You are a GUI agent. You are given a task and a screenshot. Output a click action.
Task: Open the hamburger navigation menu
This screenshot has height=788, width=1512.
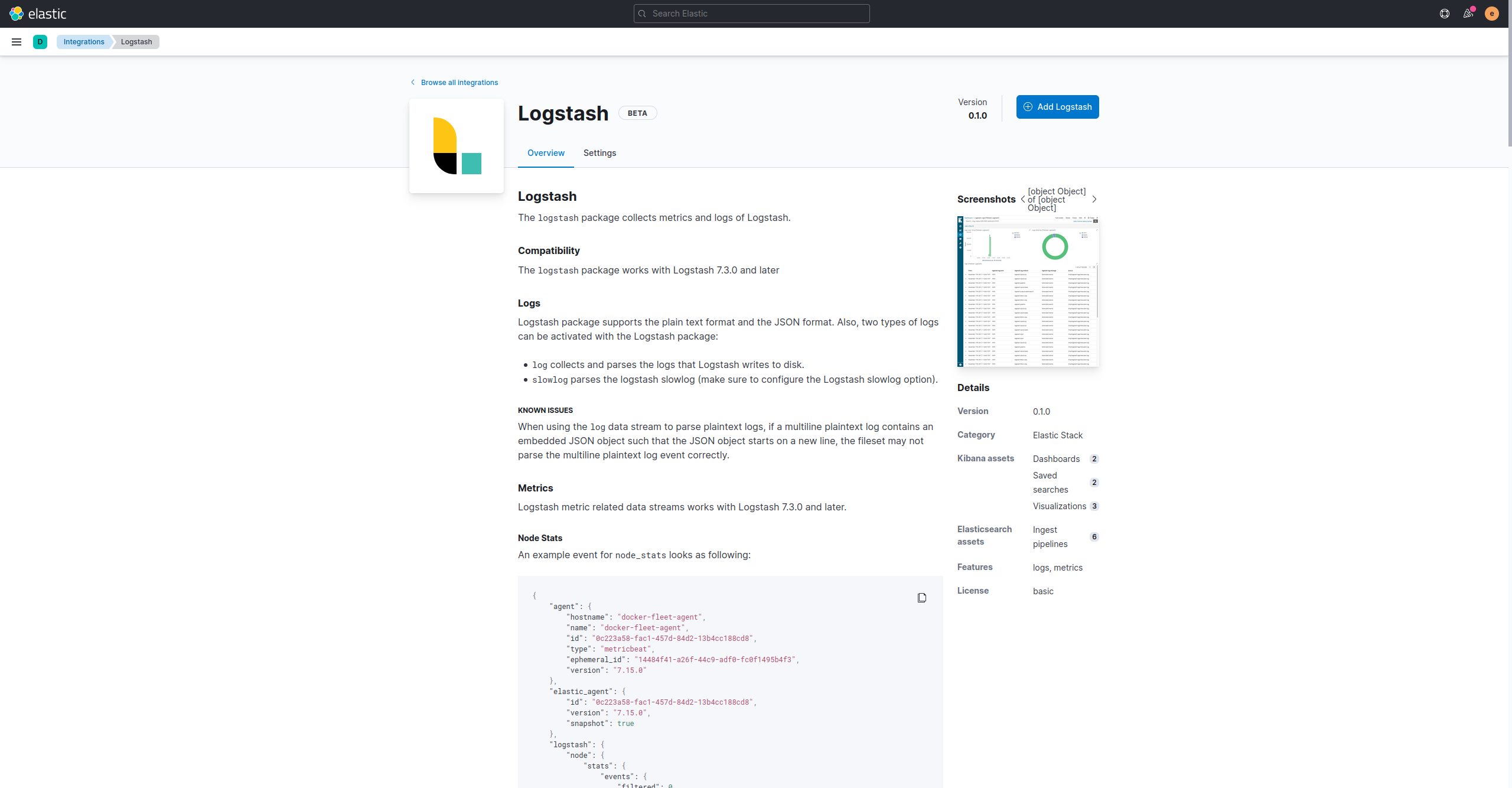click(x=17, y=42)
